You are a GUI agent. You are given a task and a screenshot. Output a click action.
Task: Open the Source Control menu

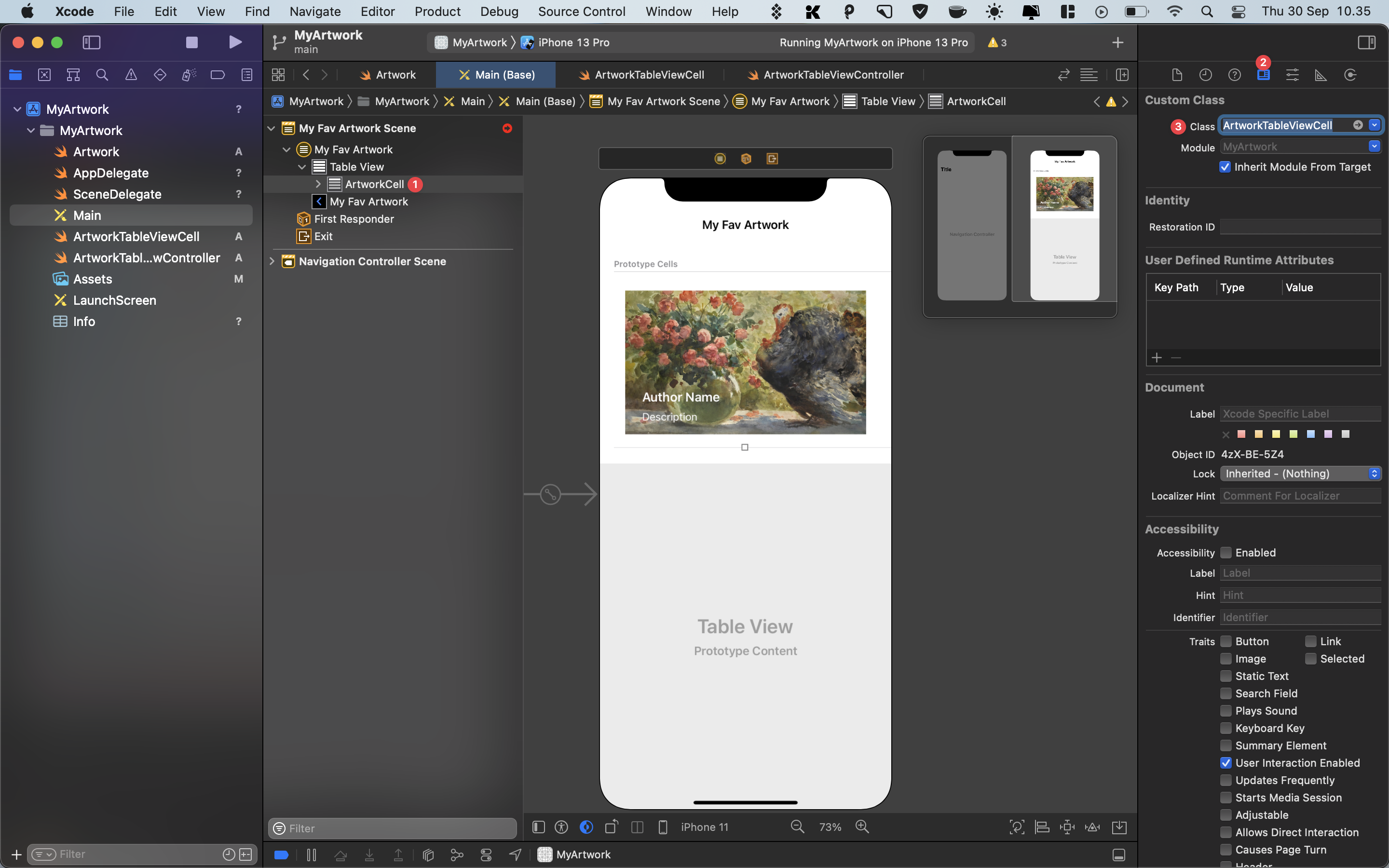582,12
